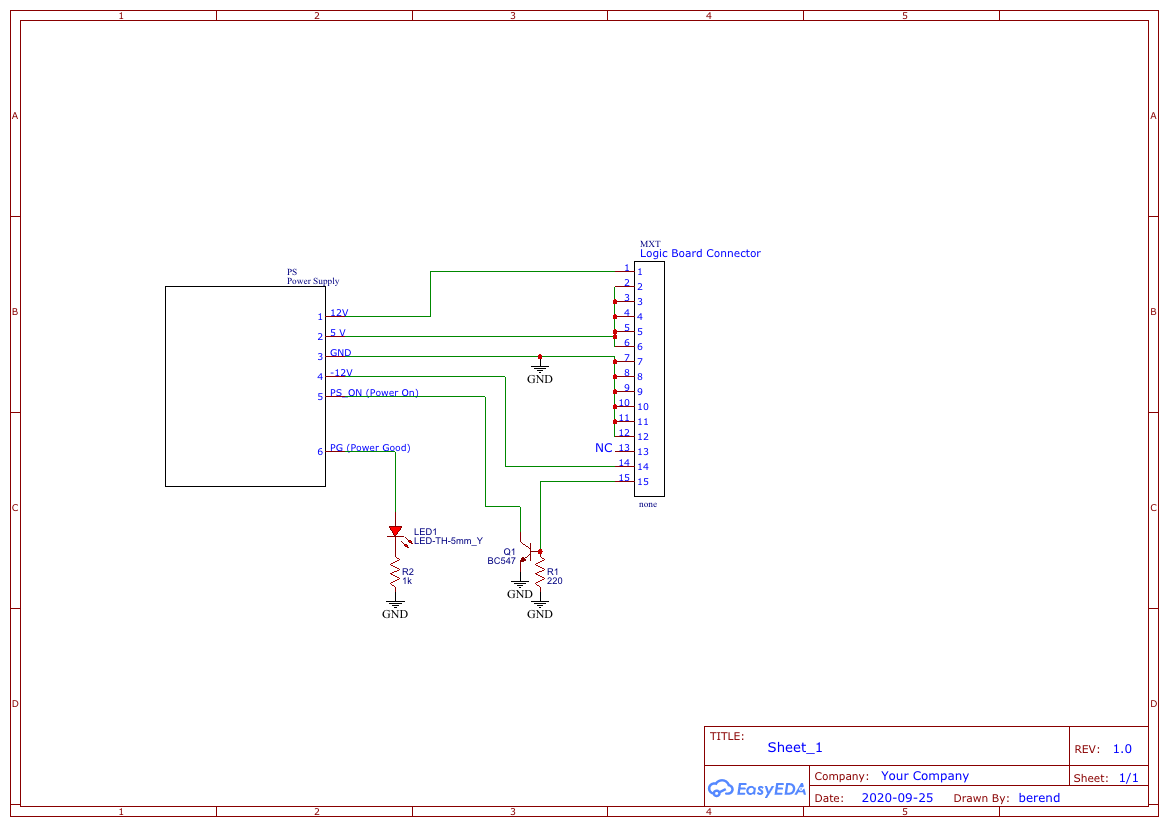This screenshot has width=1169, height=827.
Task: Click the Your Company field
Action: [x=924, y=776]
